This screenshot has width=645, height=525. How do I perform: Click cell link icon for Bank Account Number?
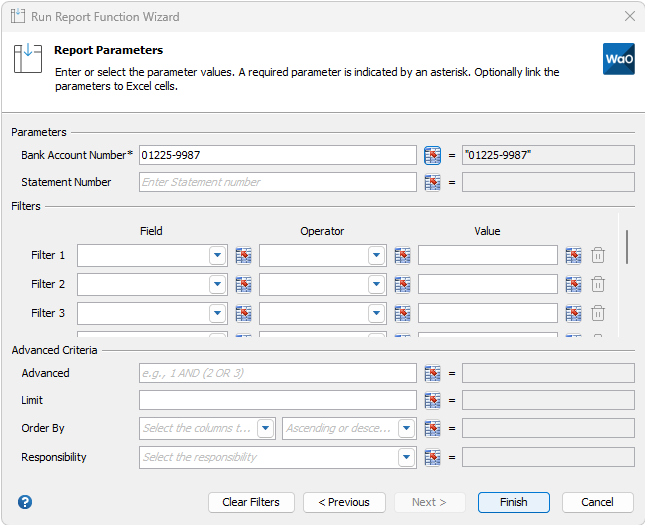click(x=432, y=155)
